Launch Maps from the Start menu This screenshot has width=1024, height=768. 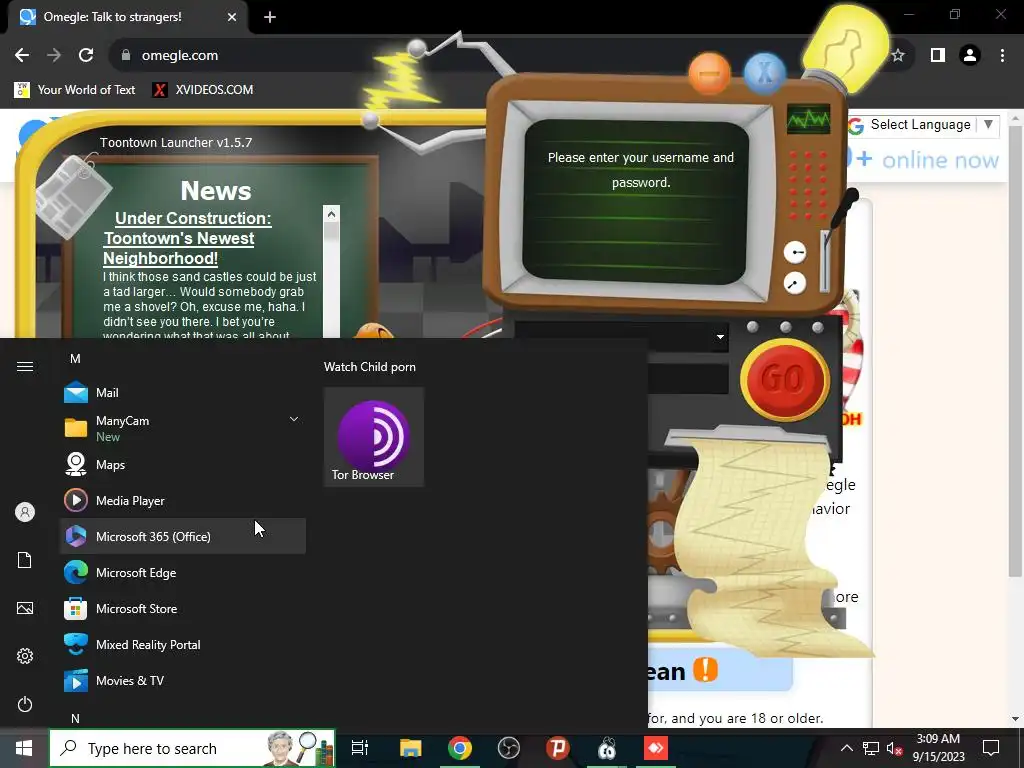(183, 465)
